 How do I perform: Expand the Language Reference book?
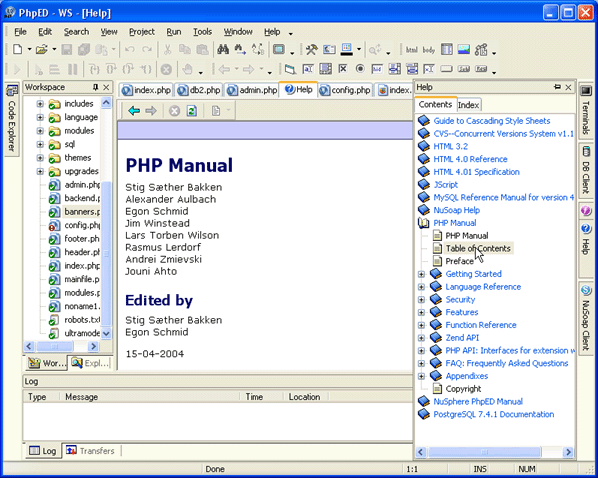coord(421,287)
